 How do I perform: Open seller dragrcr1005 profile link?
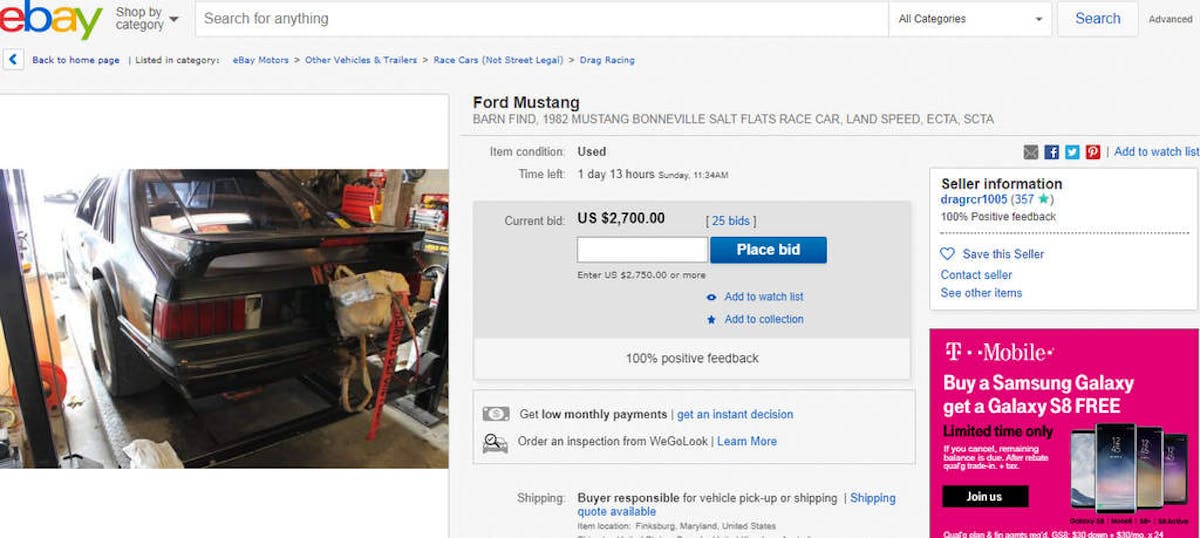point(974,200)
